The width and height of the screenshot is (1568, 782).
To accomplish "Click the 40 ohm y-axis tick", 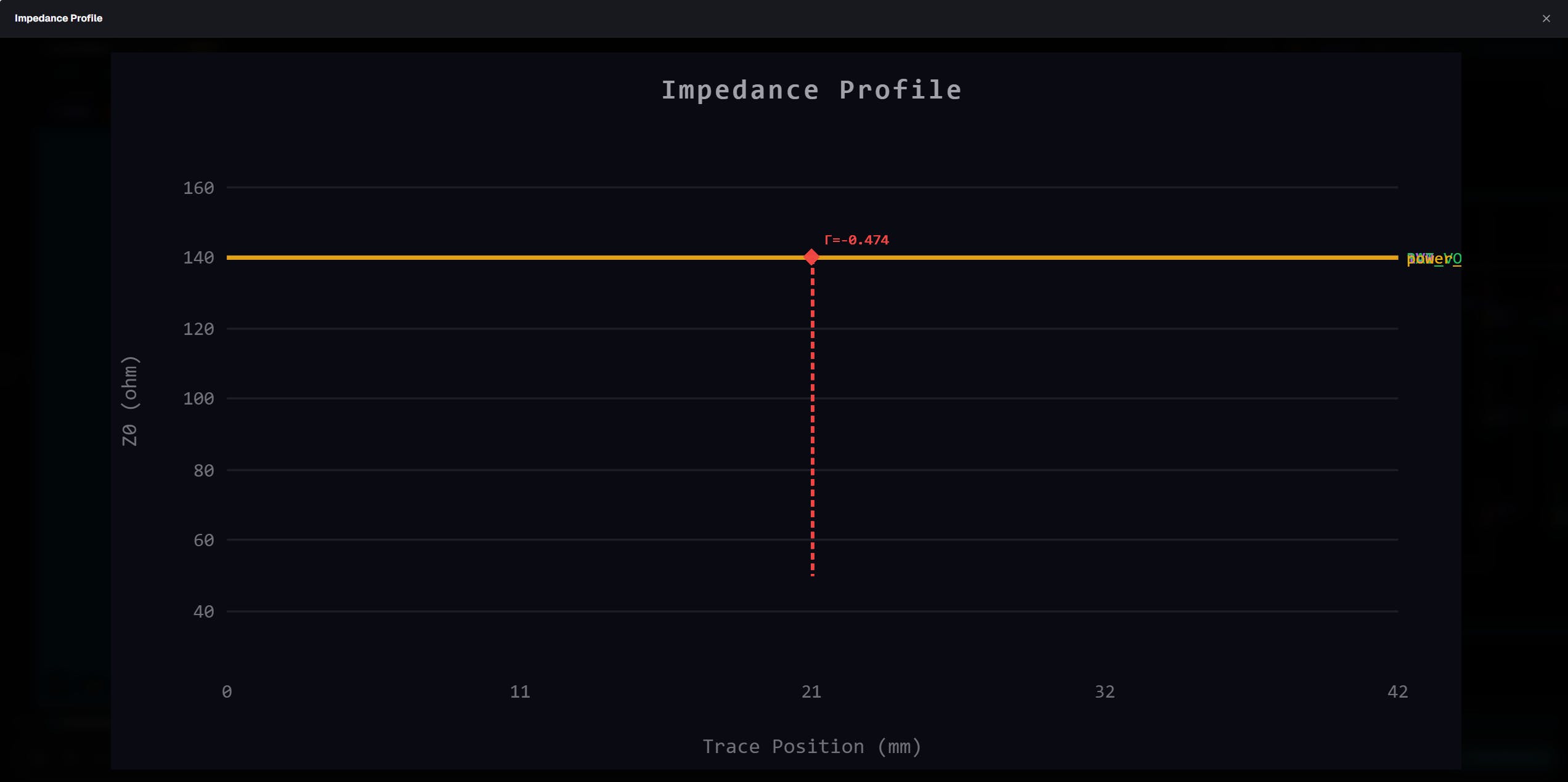I will pos(203,611).
